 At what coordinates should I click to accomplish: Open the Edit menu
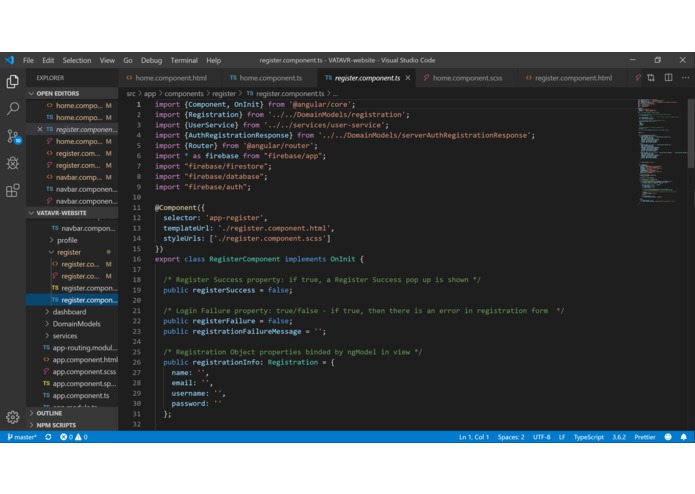(x=48, y=60)
